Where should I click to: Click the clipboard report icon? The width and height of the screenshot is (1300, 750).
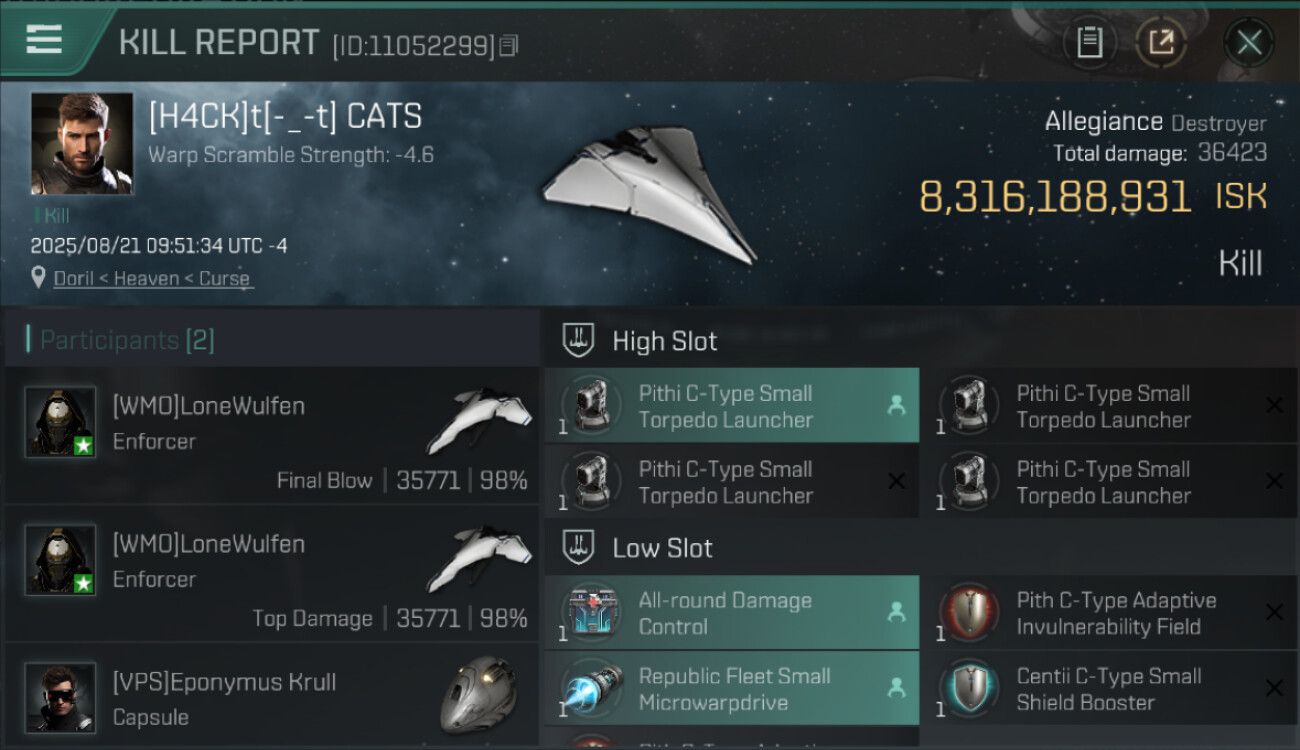(x=1089, y=43)
